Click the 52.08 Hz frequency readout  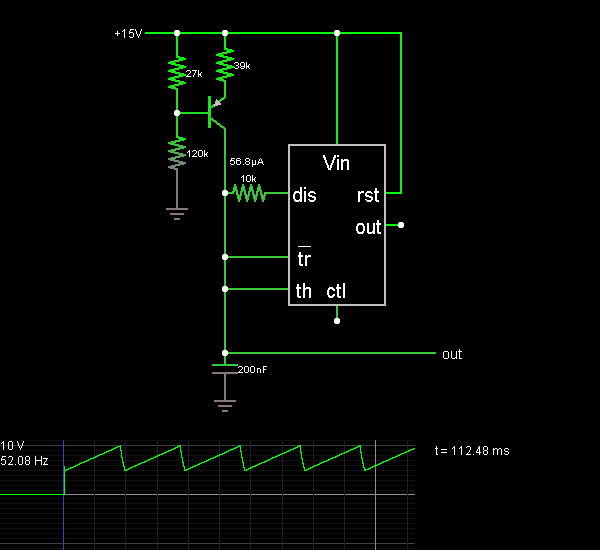point(24,461)
